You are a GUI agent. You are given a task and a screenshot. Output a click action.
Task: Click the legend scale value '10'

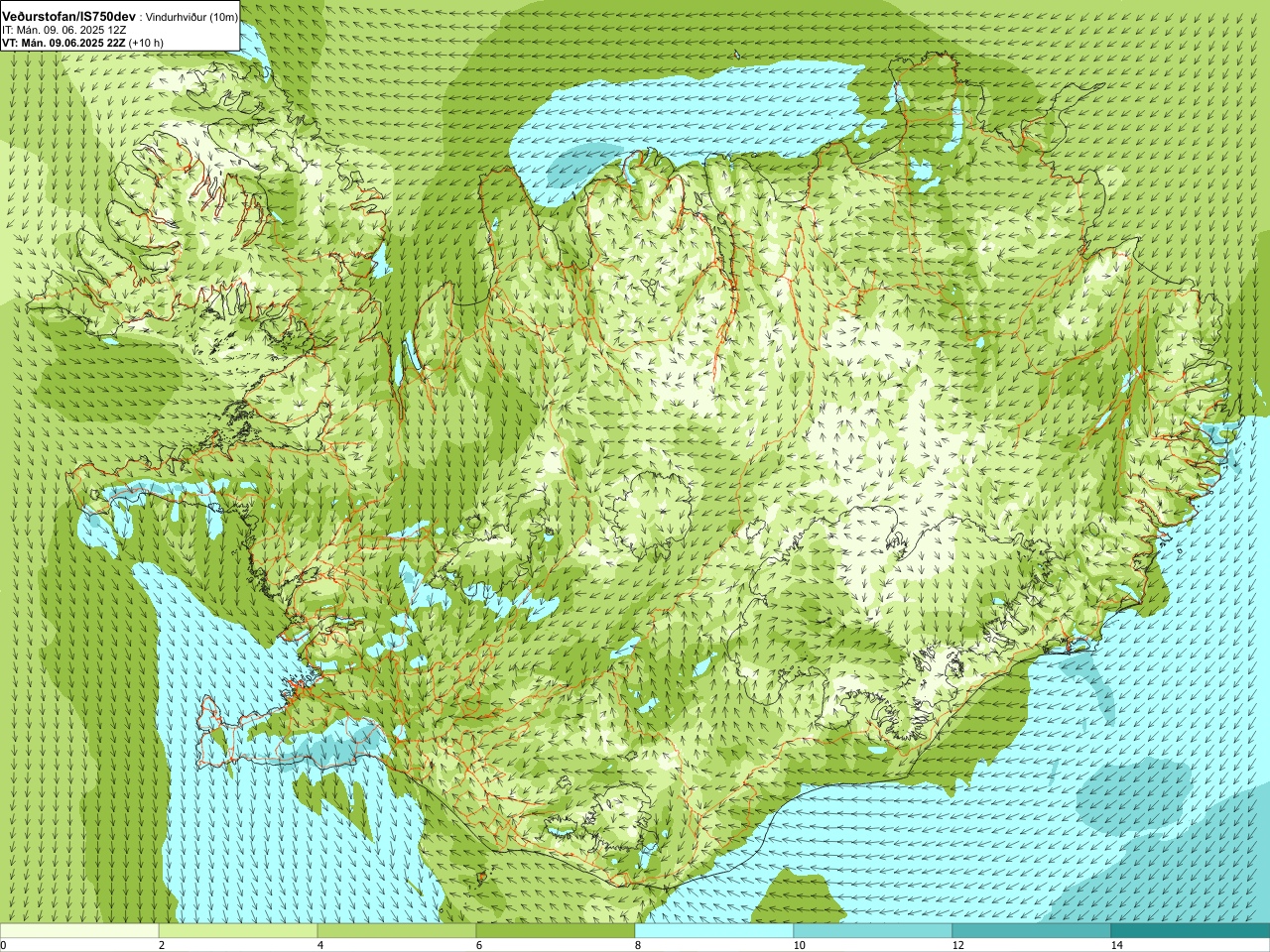(799, 945)
